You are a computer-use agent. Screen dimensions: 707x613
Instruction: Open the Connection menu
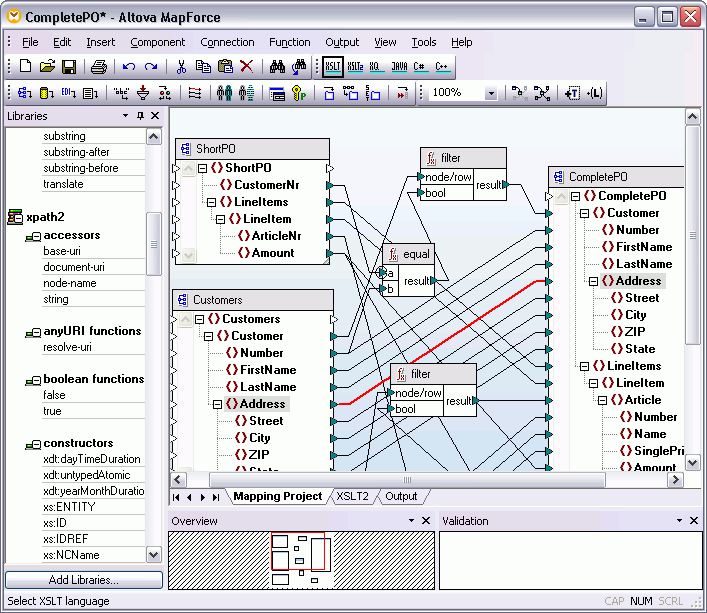click(x=227, y=42)
